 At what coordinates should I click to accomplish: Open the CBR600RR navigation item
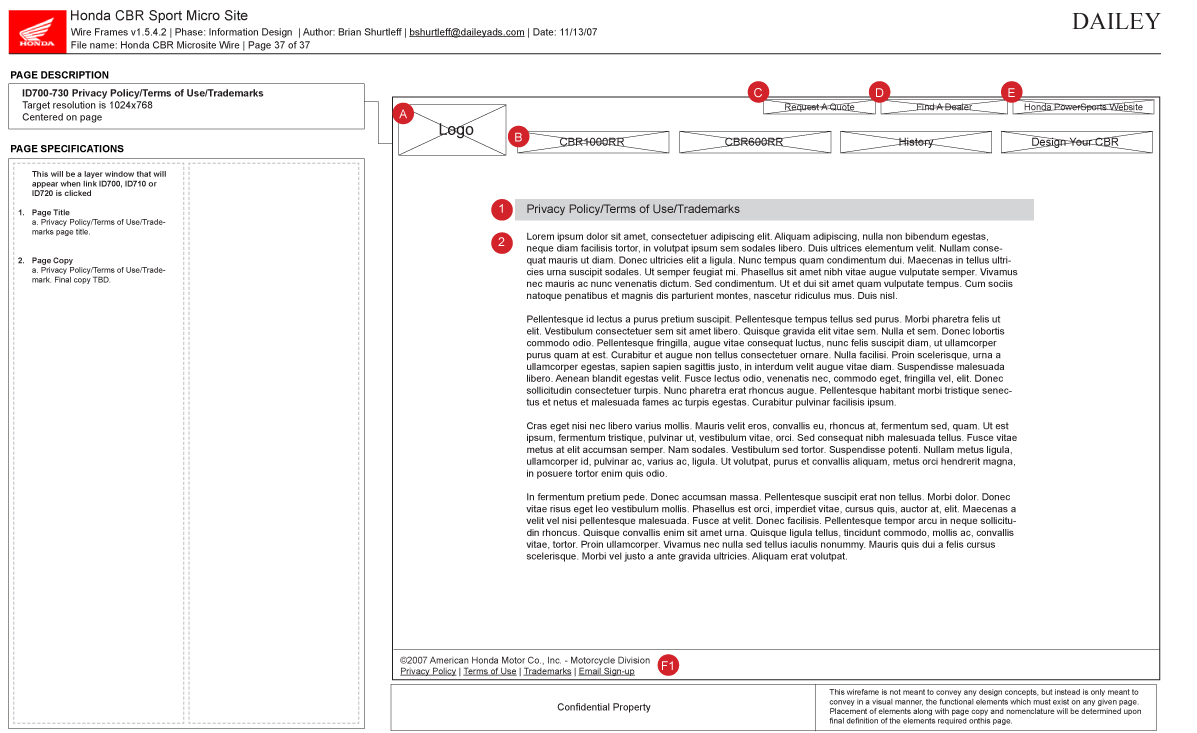[x=755, y=142]
